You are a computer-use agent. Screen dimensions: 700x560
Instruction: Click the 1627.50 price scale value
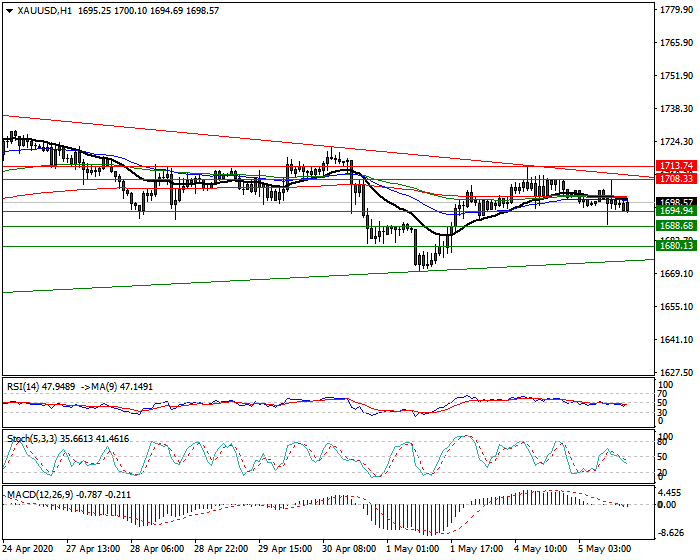point(676,373)
